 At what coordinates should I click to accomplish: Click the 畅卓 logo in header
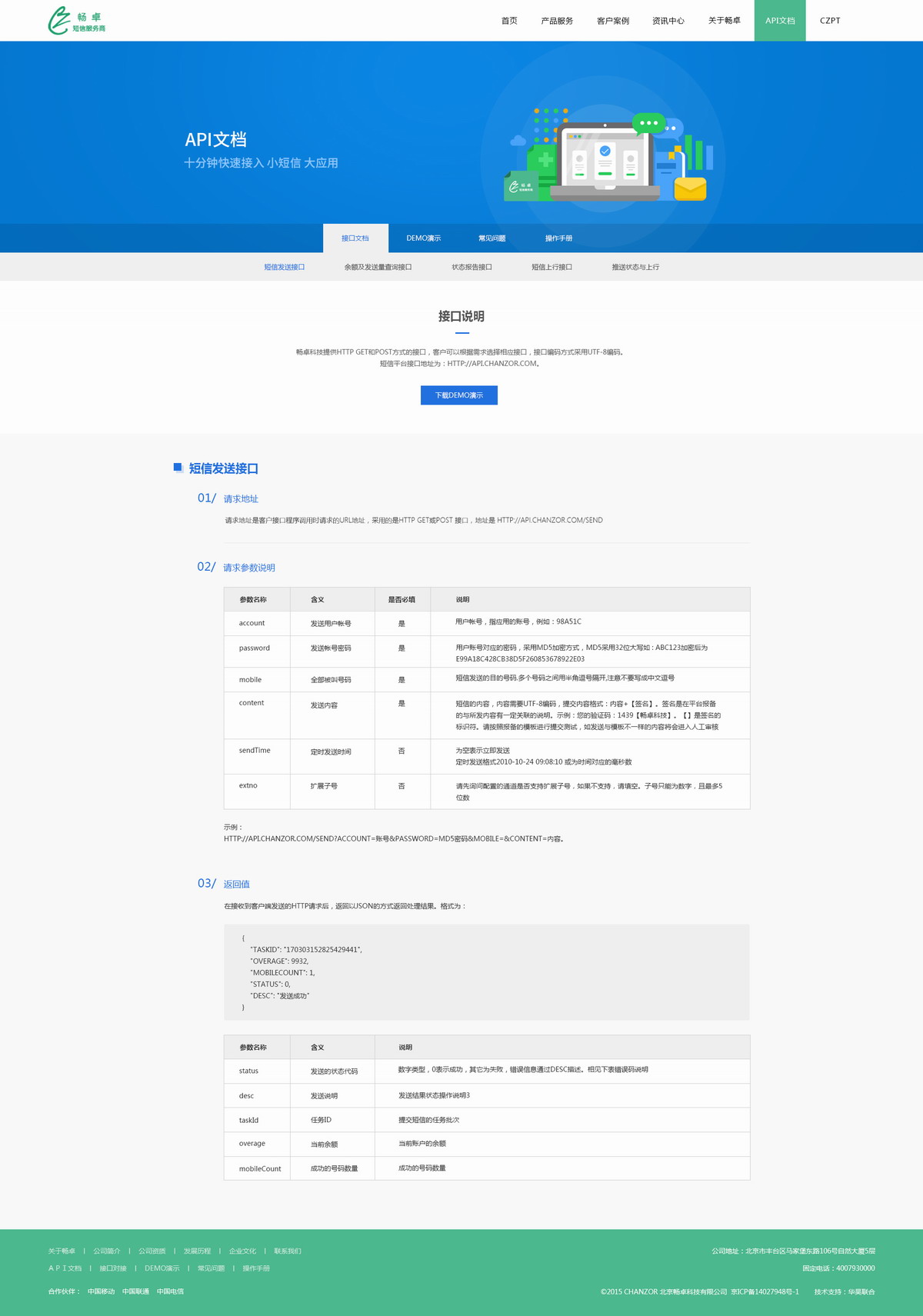(x=77, y=21)
